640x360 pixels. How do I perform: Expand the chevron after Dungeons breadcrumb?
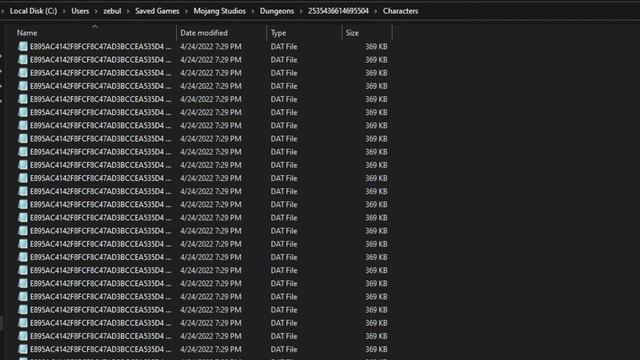301,11
